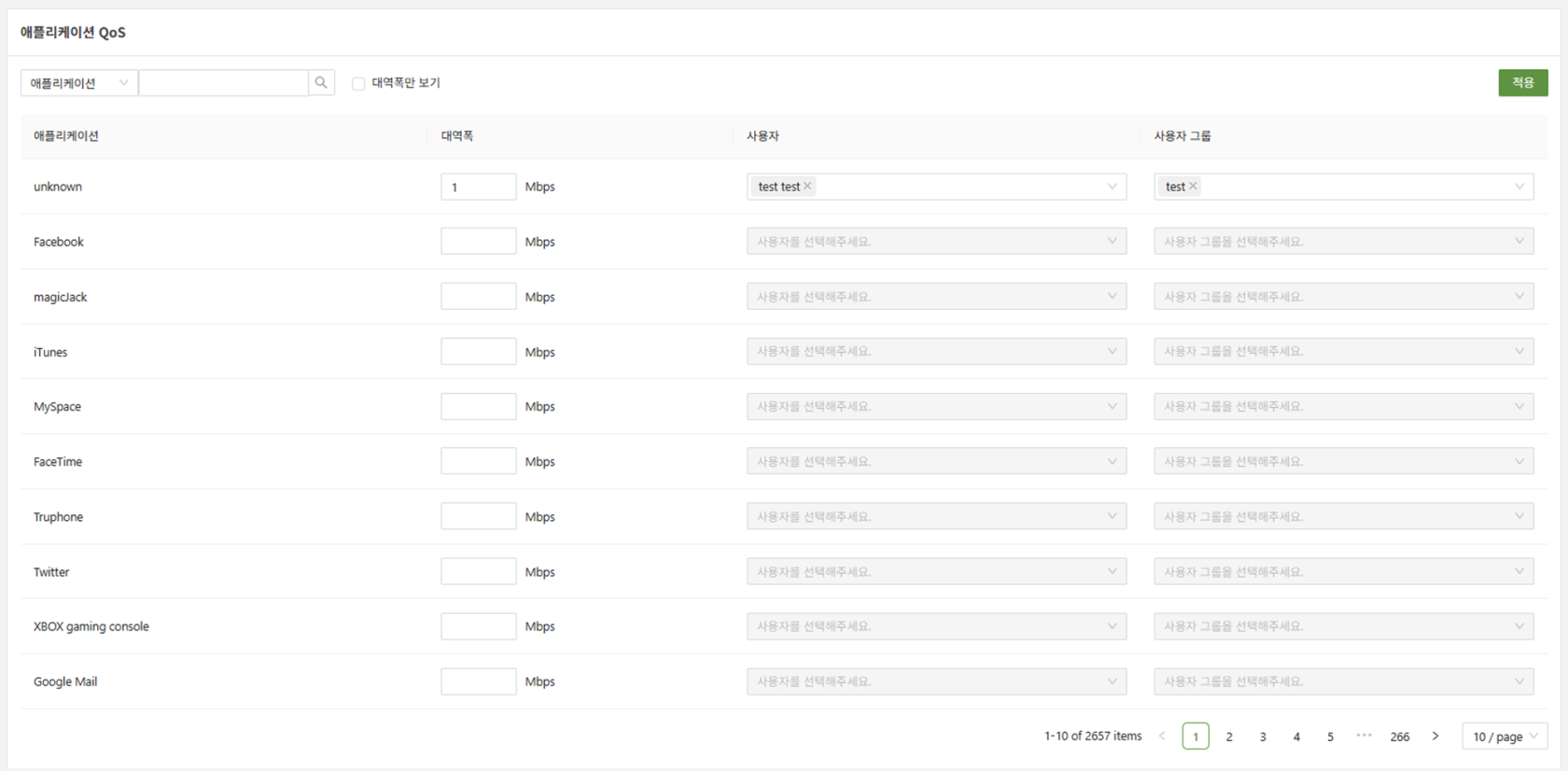This screenshot has height=771, width=1568.
Task: Open the 애플리케이션 search type dropdown
Action: [x=79, y=83]
